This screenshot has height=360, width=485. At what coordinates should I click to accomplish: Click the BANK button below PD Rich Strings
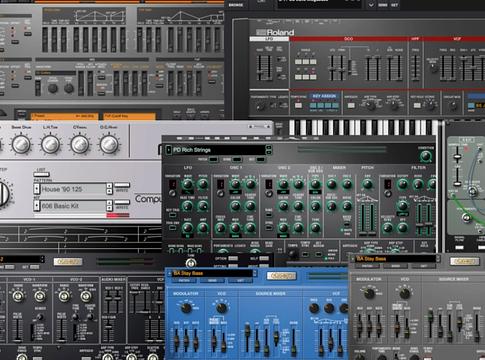(x=237, y=160)
